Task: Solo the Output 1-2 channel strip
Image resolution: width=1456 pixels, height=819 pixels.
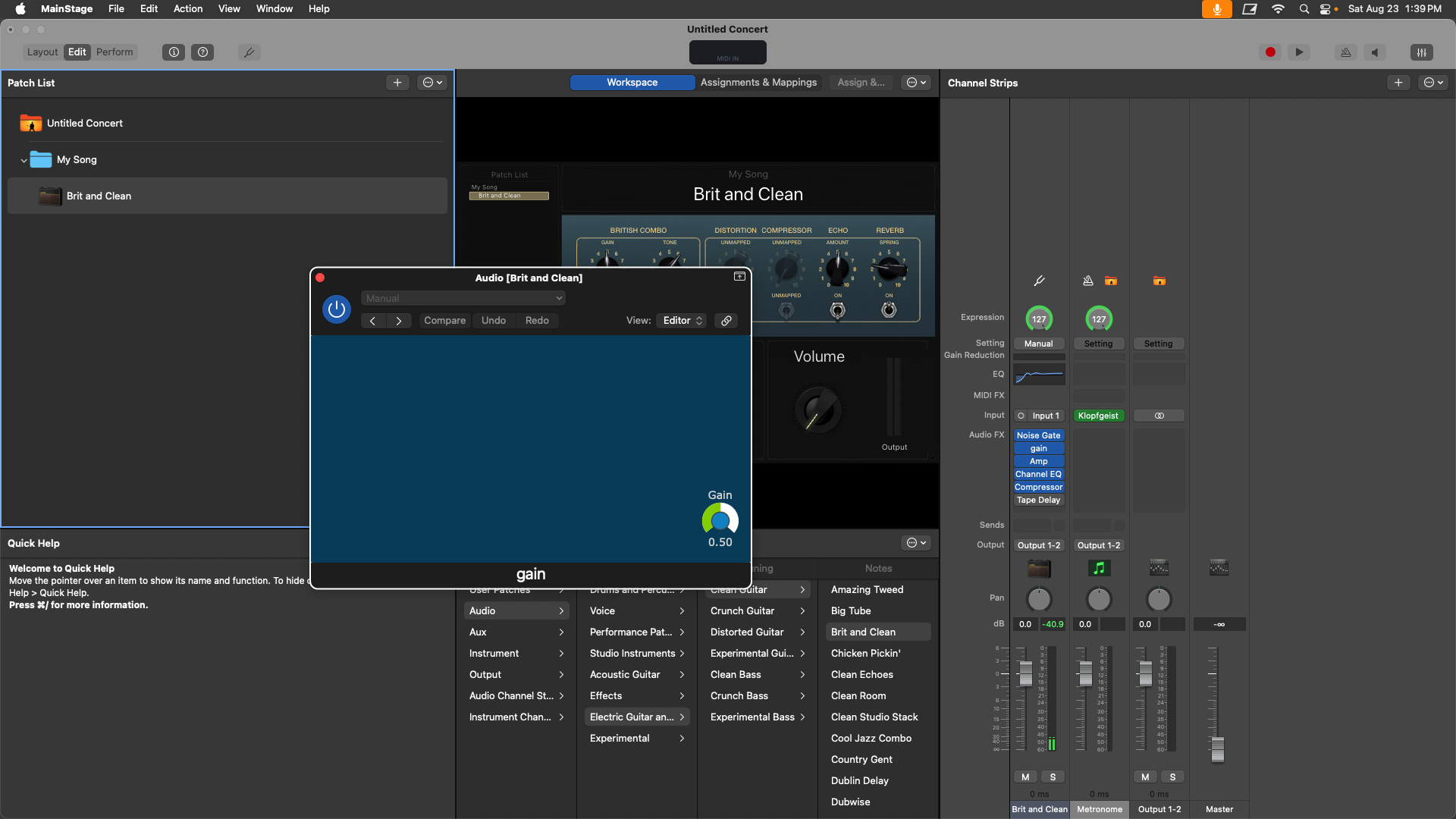Action: coord(1172,777)
